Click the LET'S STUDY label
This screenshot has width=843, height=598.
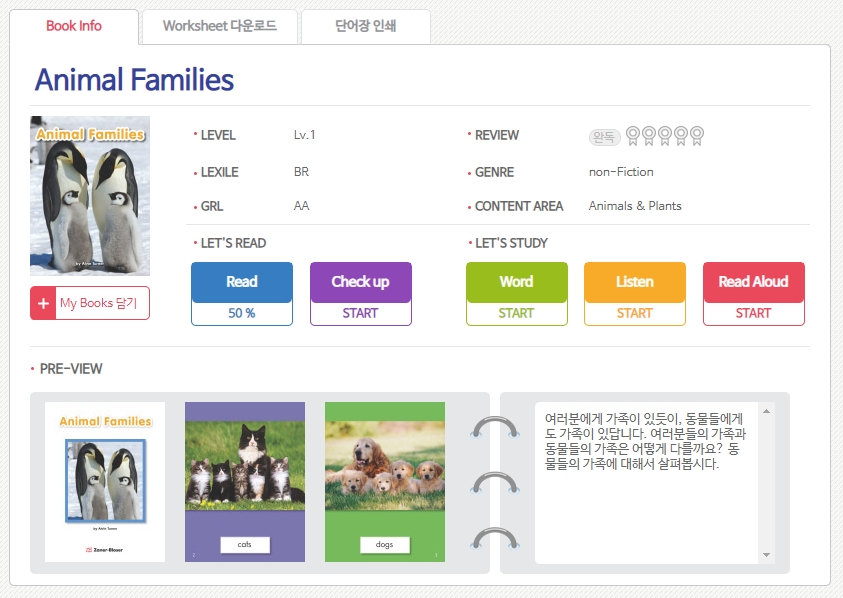(511, 243)
